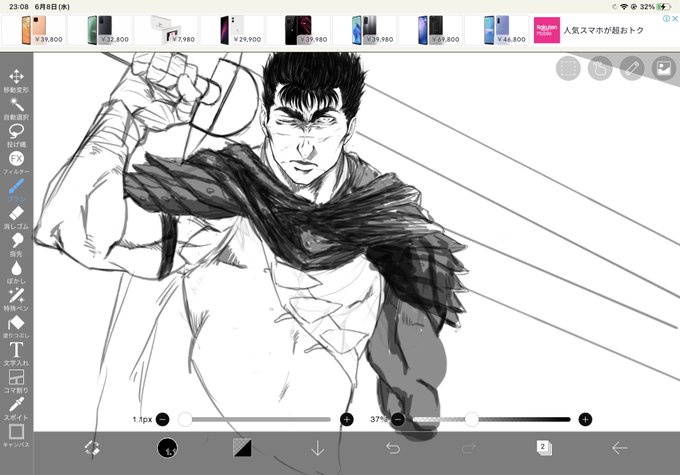Image resolution: width=680 pixels, height=475 pixels.
Task: Select the Eraser (消しゴム) tool
Action: click(x=16, y=217)
